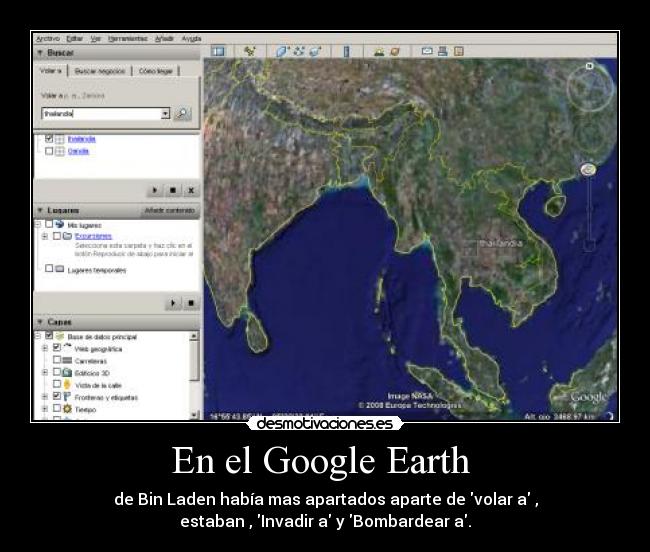Click the Fronteras y etiquetas flag icon
650x552 pixels.
pyautogui.click(x=67, y=397)
